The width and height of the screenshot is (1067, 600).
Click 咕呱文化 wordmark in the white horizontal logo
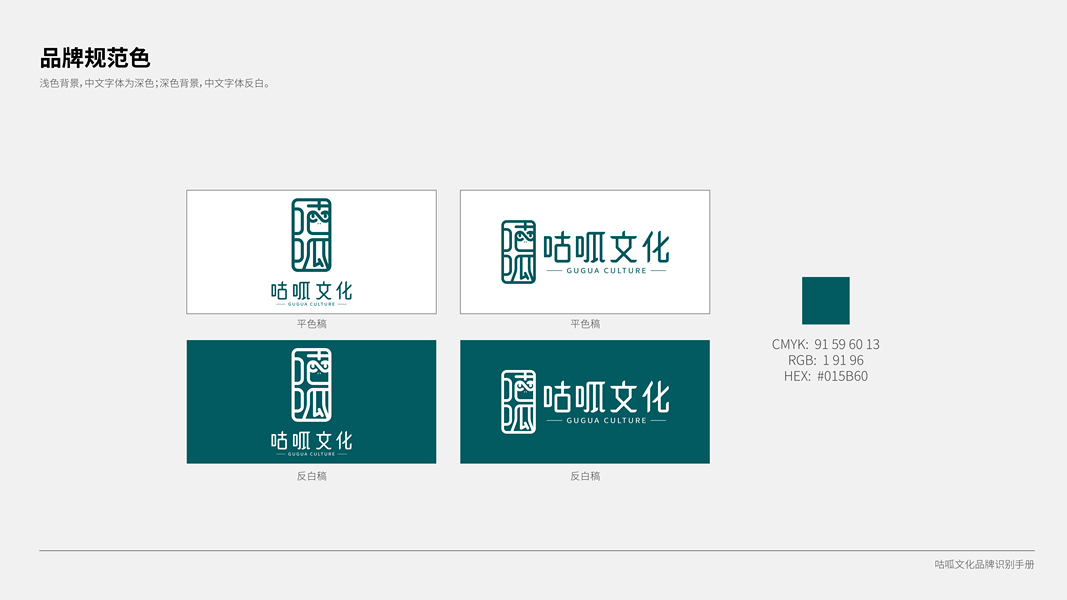pyautogui.click(x=606, y=248)
